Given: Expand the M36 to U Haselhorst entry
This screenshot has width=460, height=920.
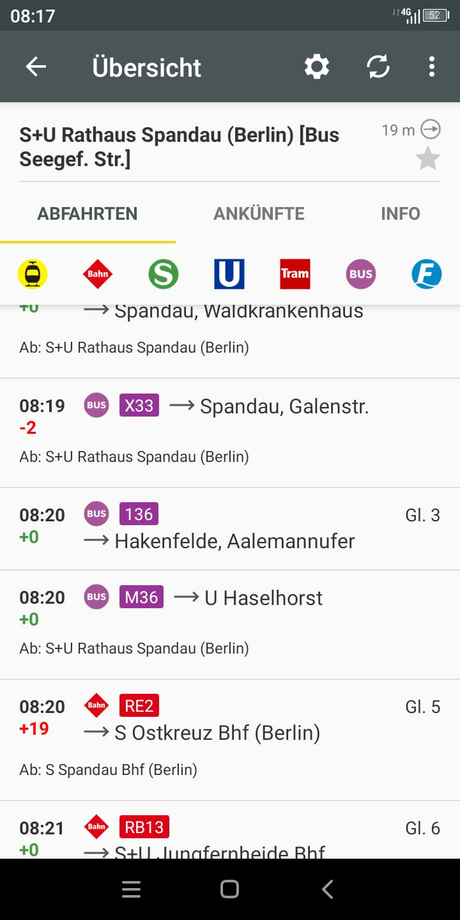Looking at the screenshot, I should (x=230, y=624).
